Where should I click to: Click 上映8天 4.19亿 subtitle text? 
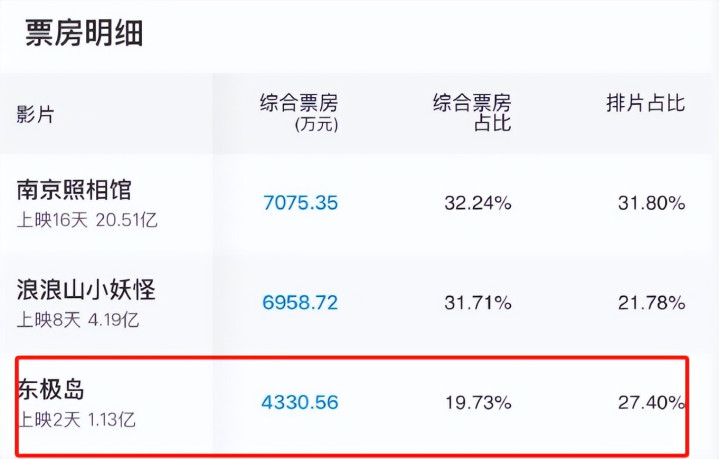(77, 320)
